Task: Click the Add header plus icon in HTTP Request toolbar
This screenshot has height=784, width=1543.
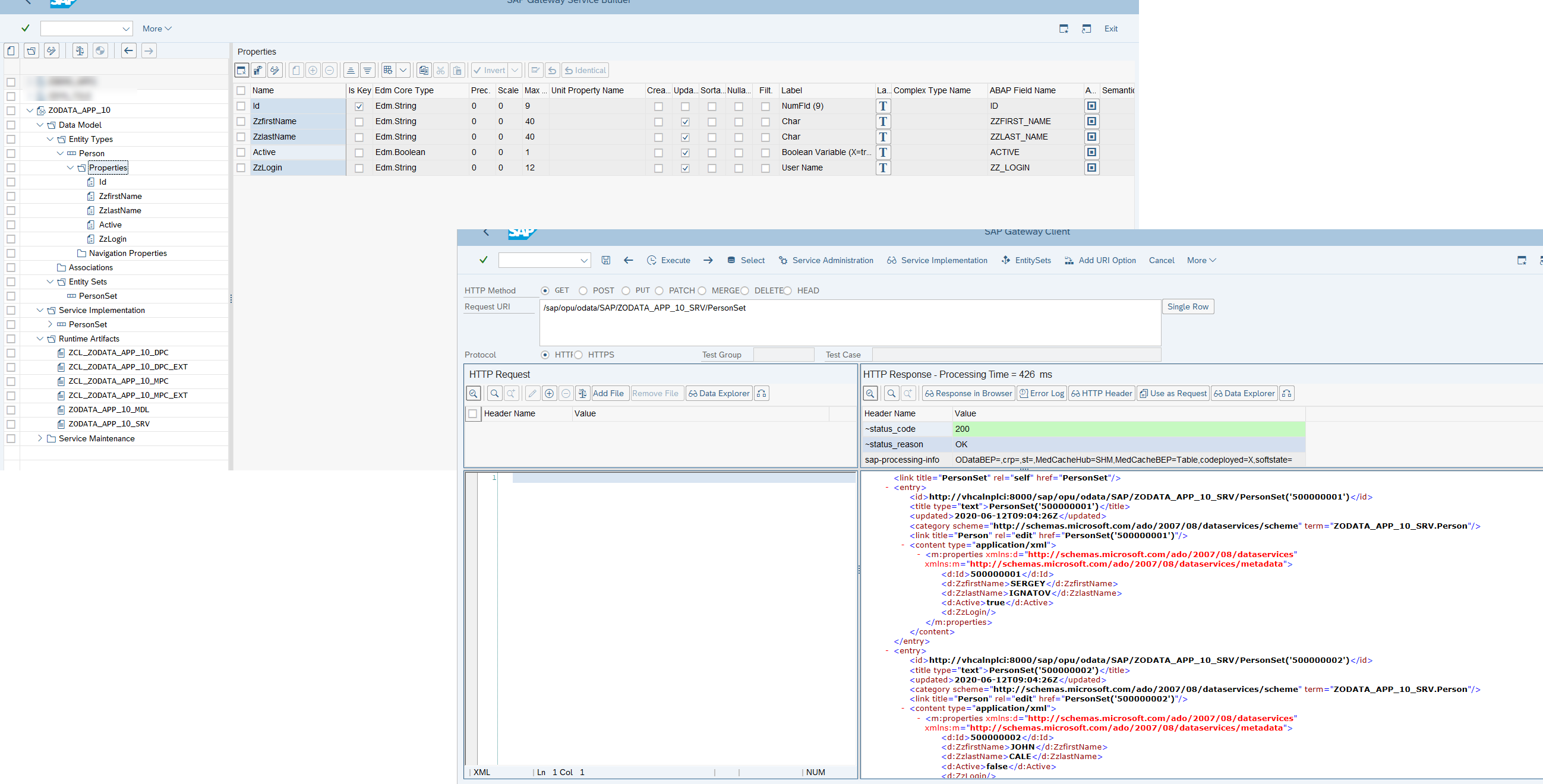Action: pos(548,394)
